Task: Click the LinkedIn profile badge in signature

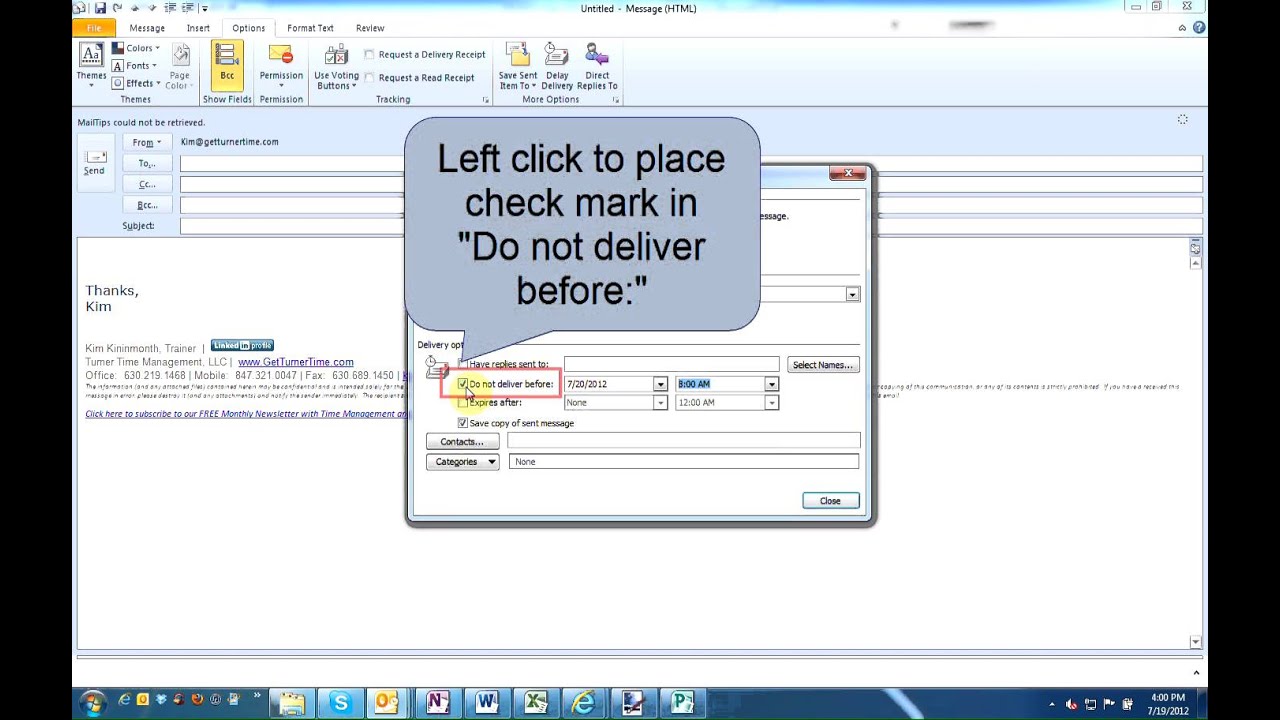Action: point(242,346)
